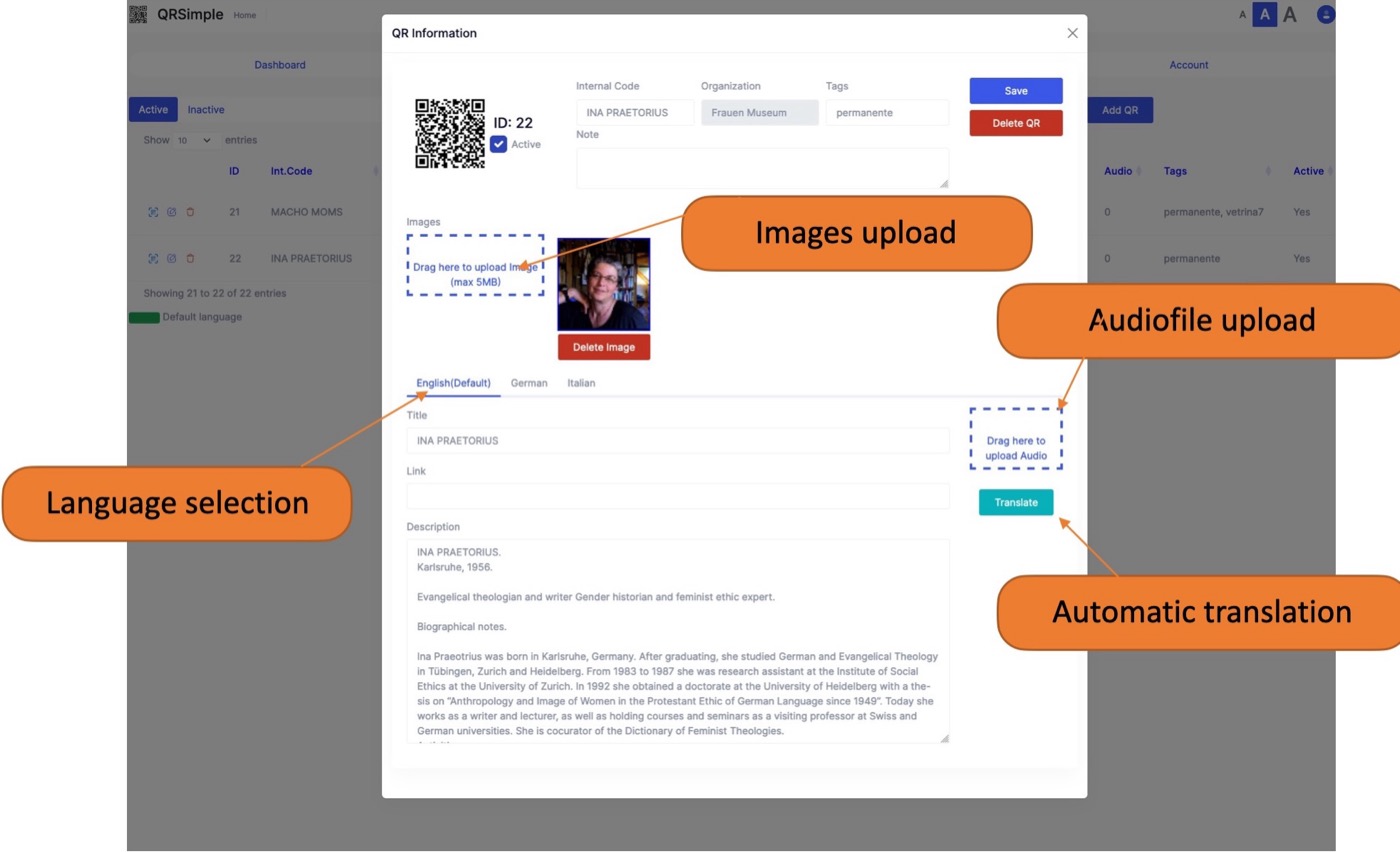
Task: Open the uploaded portrait thumbnail
Action: (604, 284)
